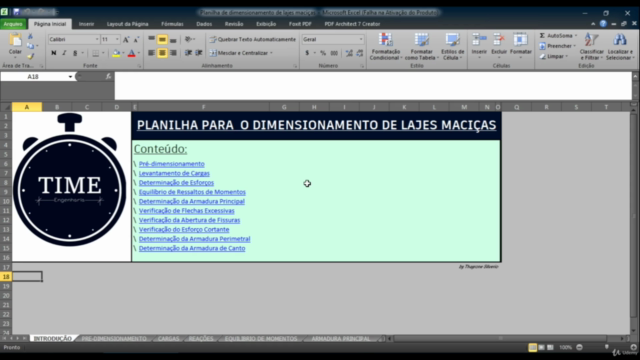The width and height of the screenshot is (640, 360).
Task: Switch to the CARGAS sheet tab
Action: 168,339
